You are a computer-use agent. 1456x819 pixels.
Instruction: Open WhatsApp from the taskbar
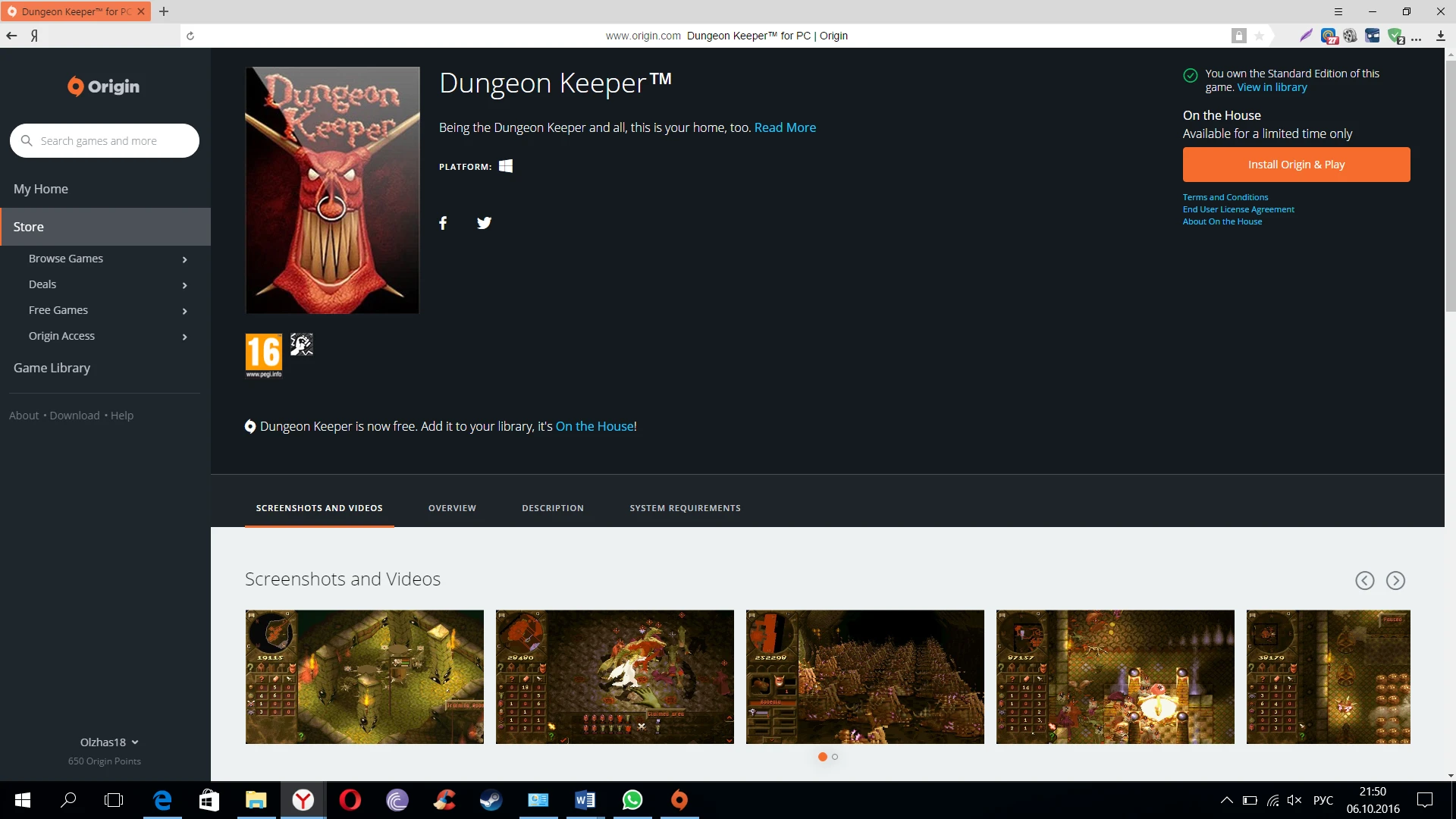pyautogui.click(x=632, y=800)
